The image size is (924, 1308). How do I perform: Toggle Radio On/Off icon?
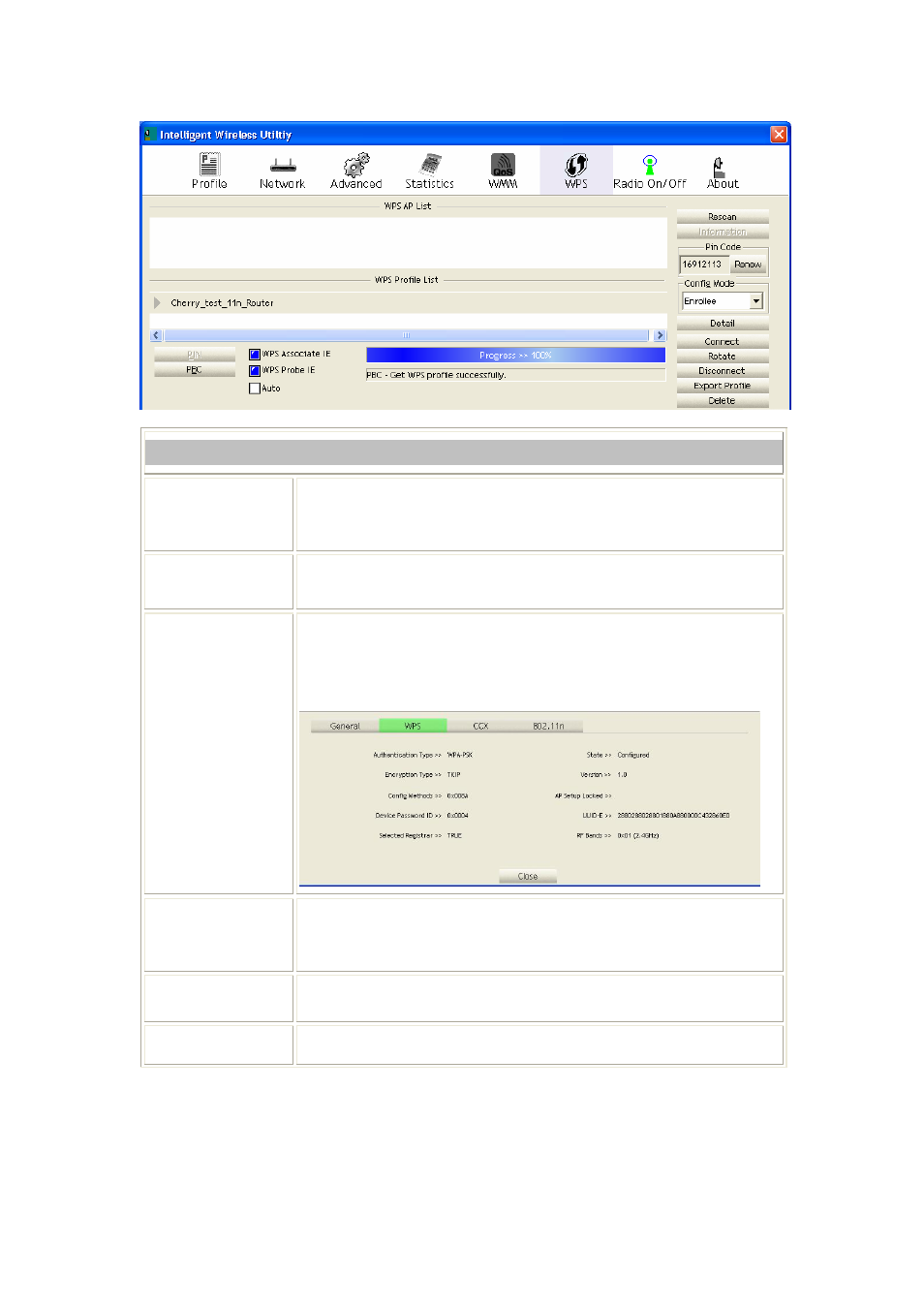tap(649, 166)
